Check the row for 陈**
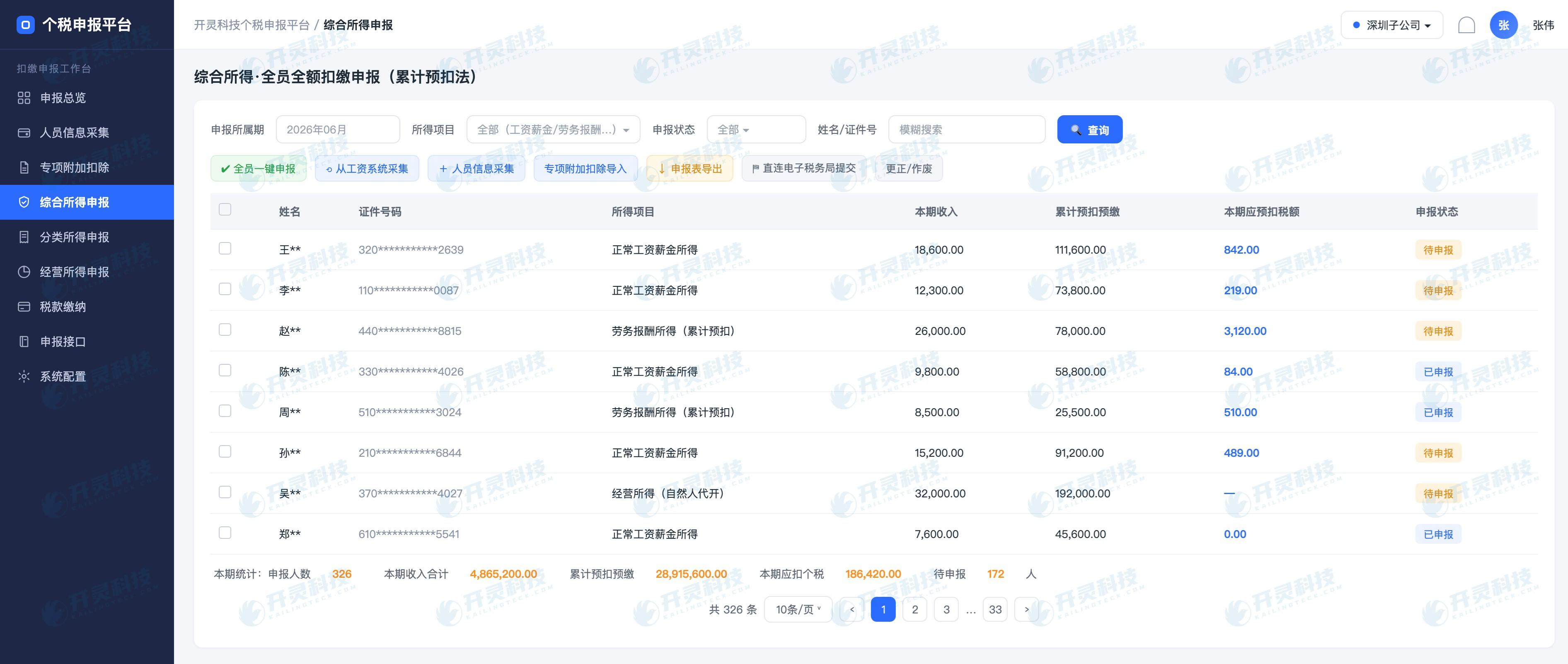1568x664 pixels. pyautogui.click(x=225, y=370)
